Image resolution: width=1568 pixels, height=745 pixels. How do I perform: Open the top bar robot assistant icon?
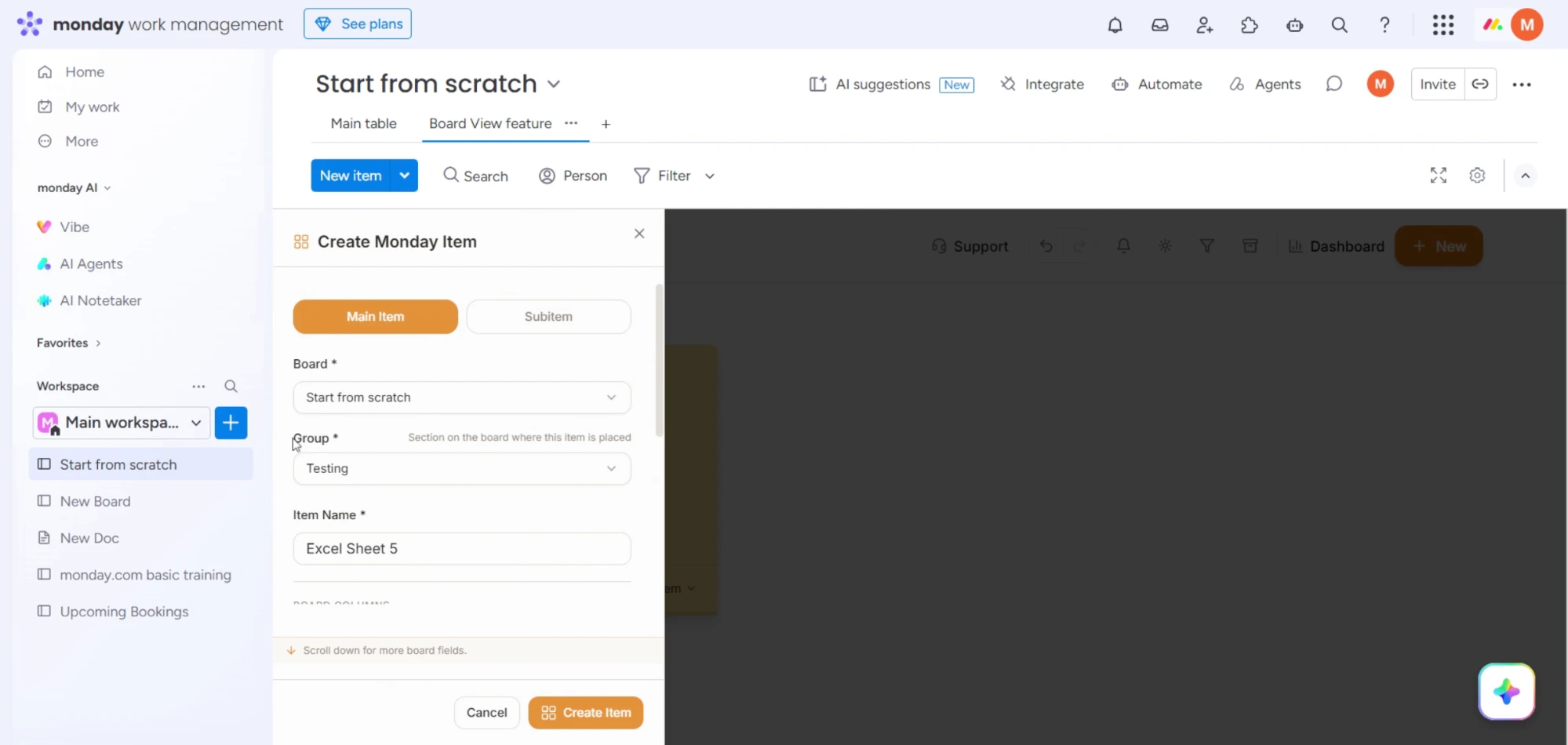1294,25
